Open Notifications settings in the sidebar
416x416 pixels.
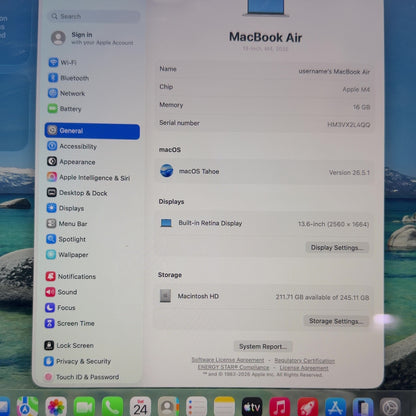[x=71, y=276]
